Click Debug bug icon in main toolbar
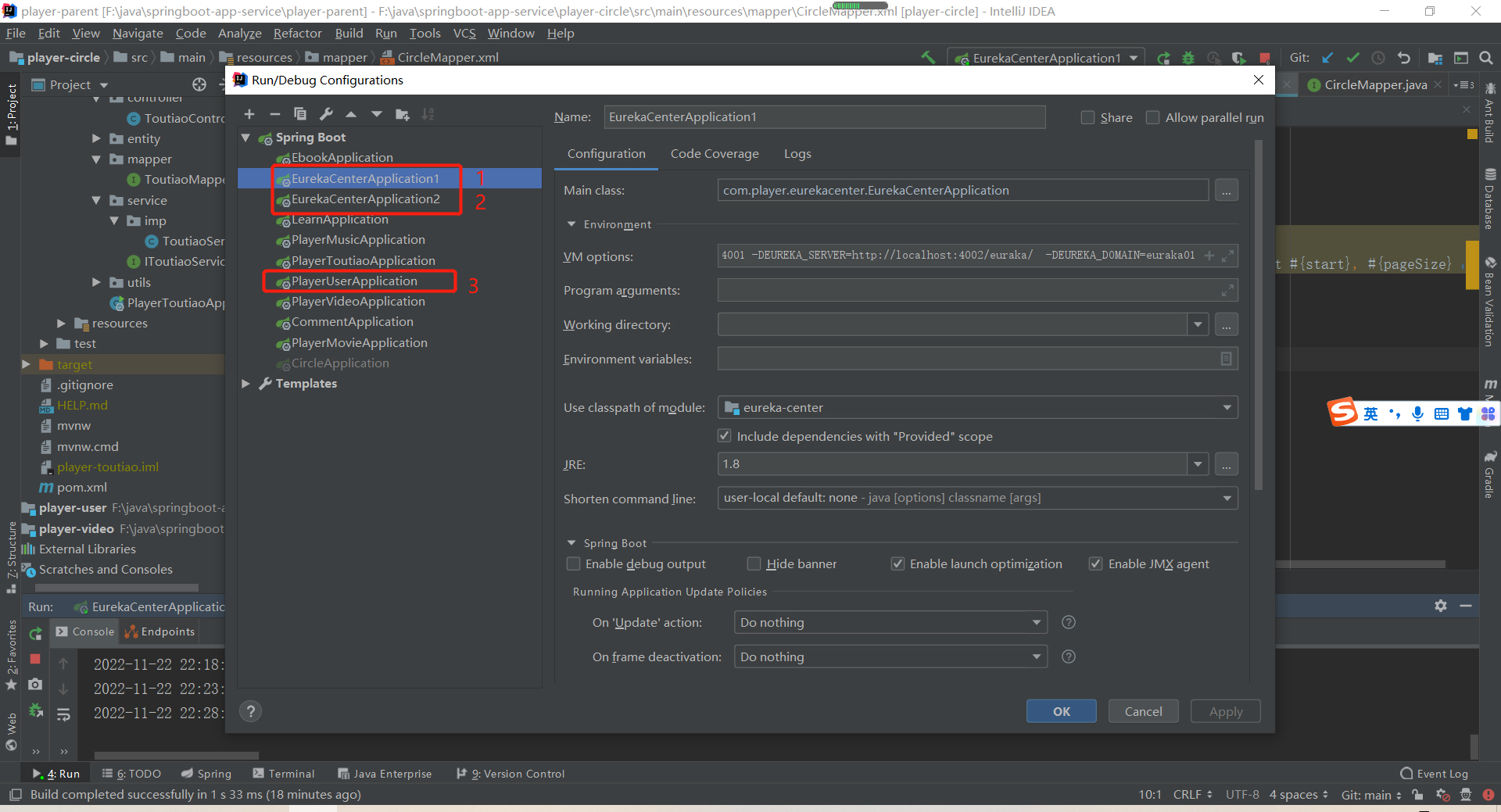 tap(1188, 58)
